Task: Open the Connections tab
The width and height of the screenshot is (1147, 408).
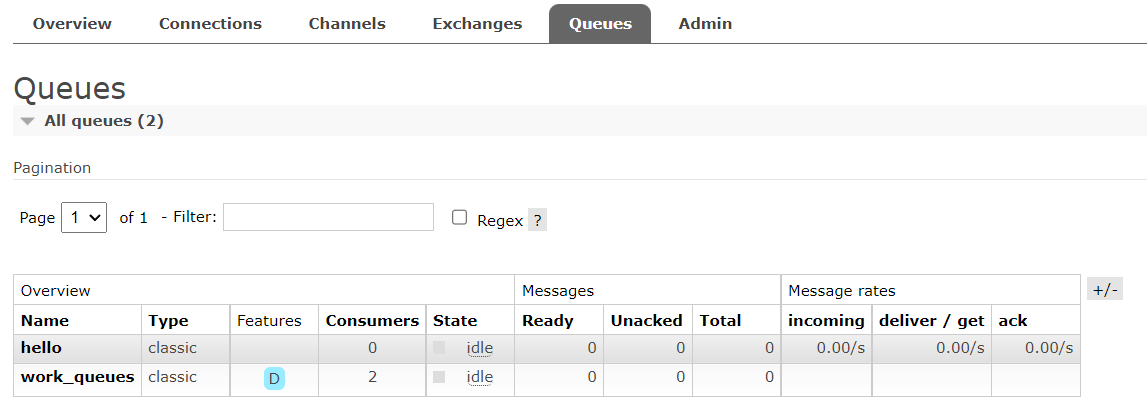Action: pos(210,24)
